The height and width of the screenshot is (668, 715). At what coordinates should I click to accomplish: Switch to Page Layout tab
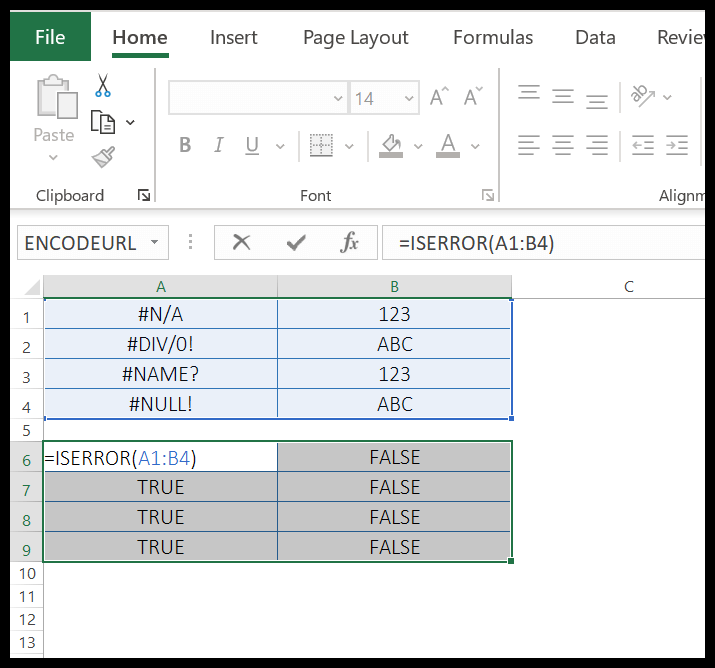click(356, 38)
